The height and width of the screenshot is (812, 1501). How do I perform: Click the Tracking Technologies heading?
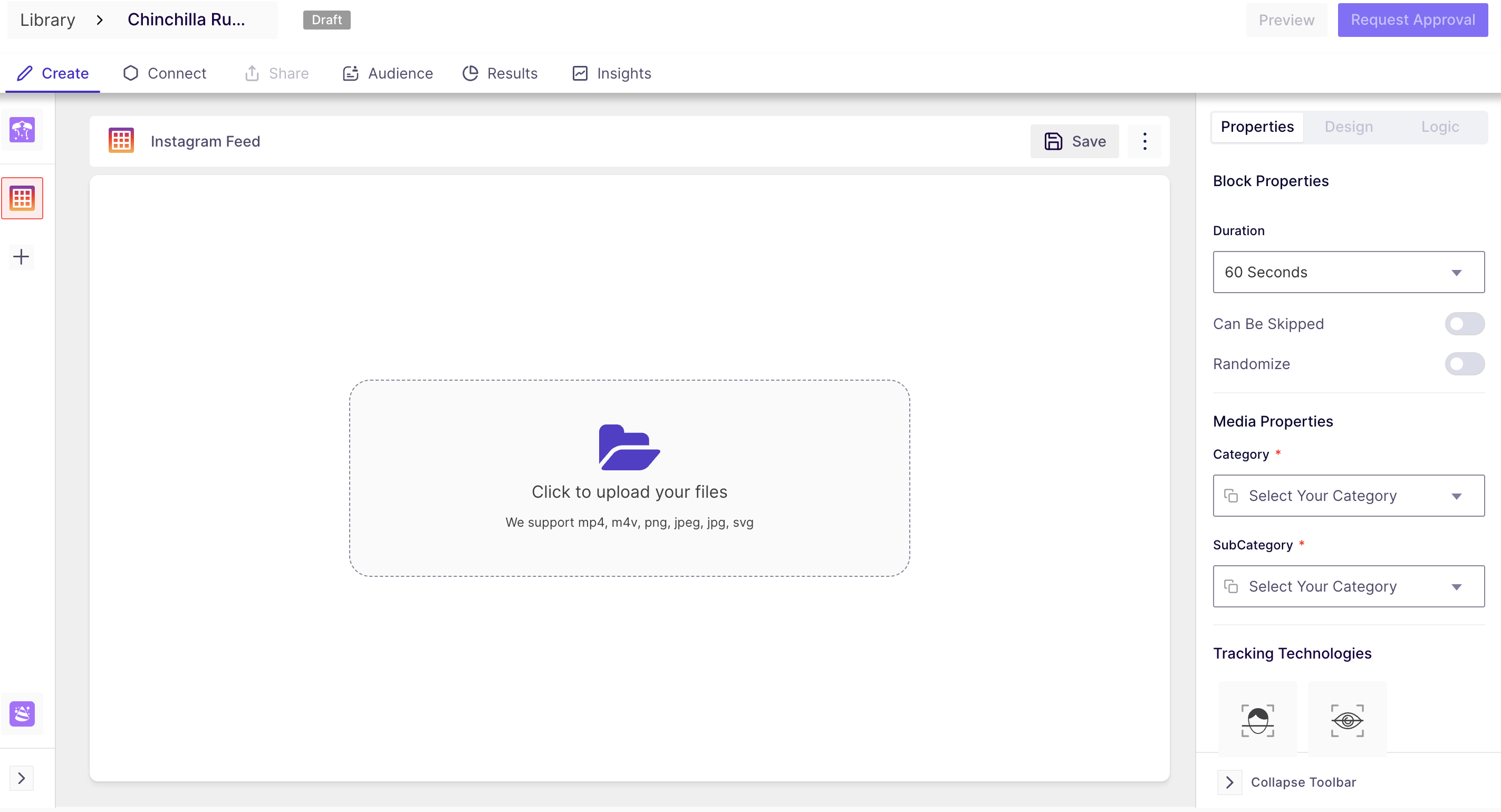(1292, 654)
